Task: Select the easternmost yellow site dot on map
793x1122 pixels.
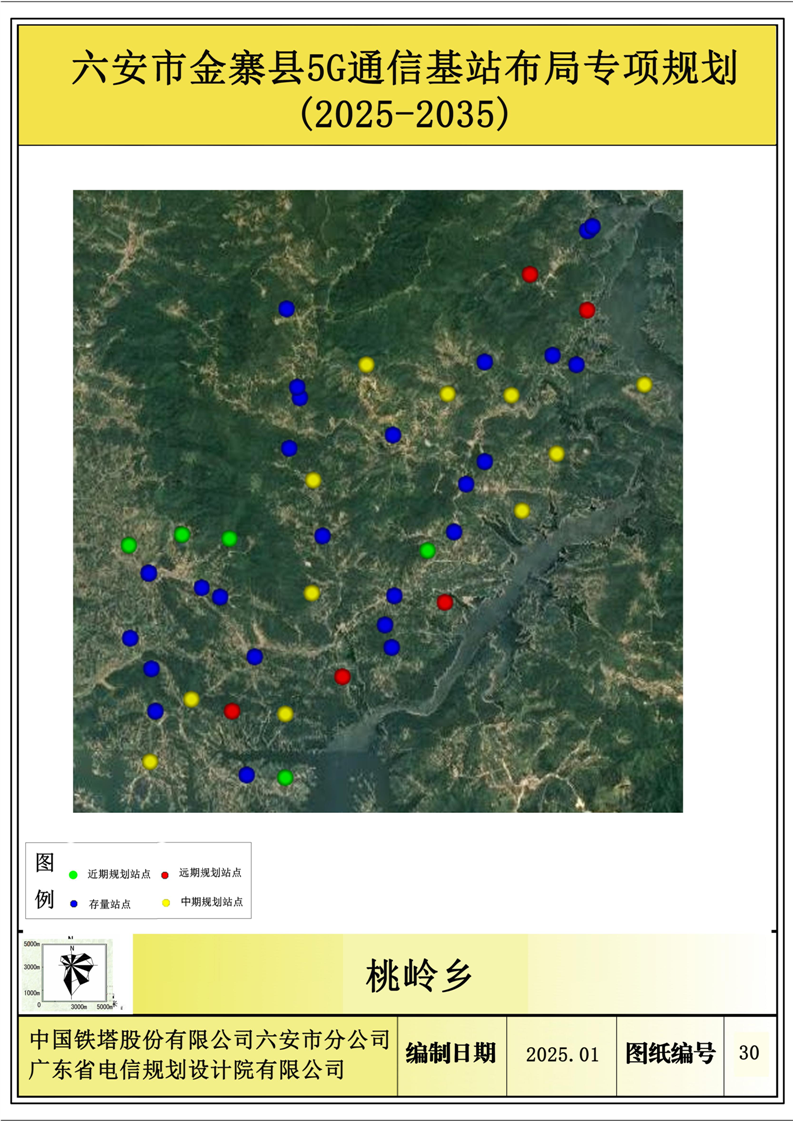Action: [x=644, y=385]
